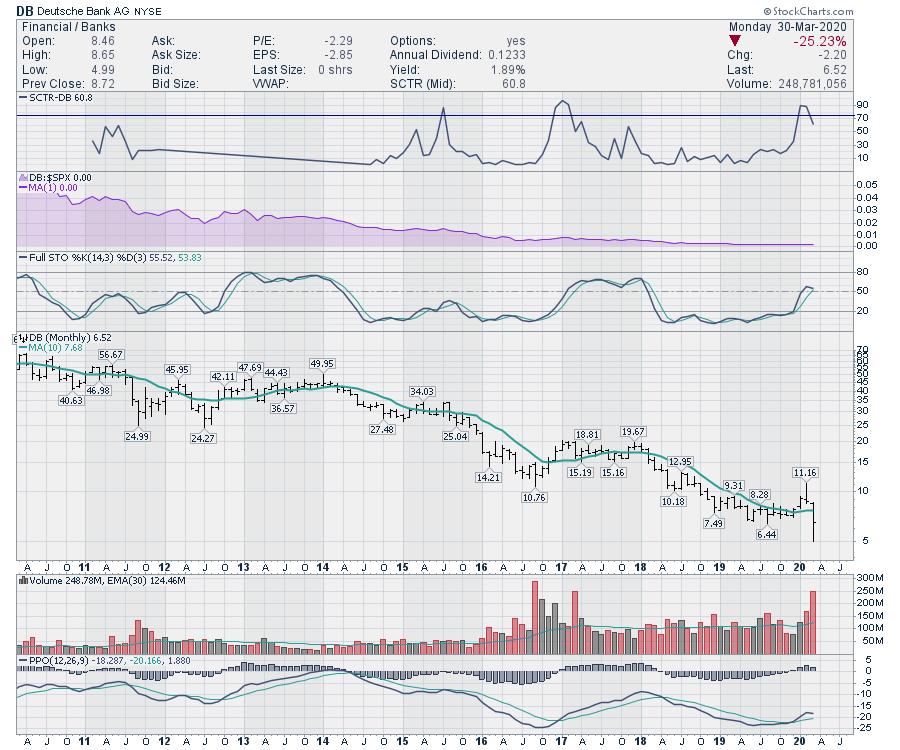Click the tallest volume bar in 2016

pyautogui.click(x=535, y=616)
